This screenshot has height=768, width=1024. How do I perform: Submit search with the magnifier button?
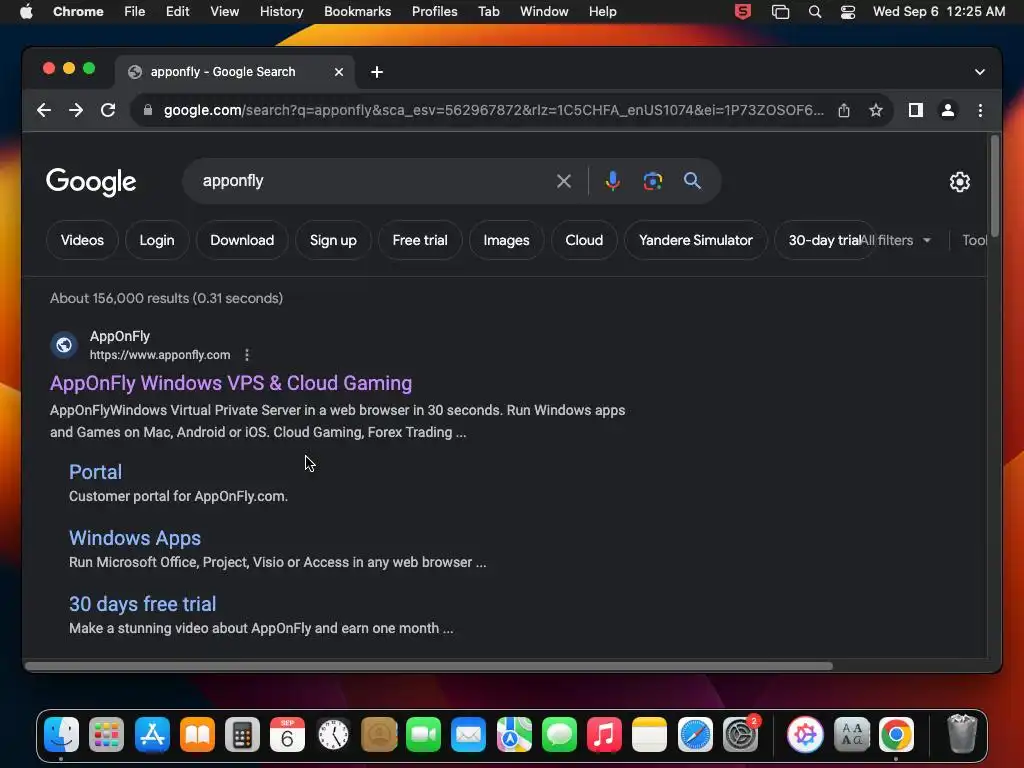692,181
